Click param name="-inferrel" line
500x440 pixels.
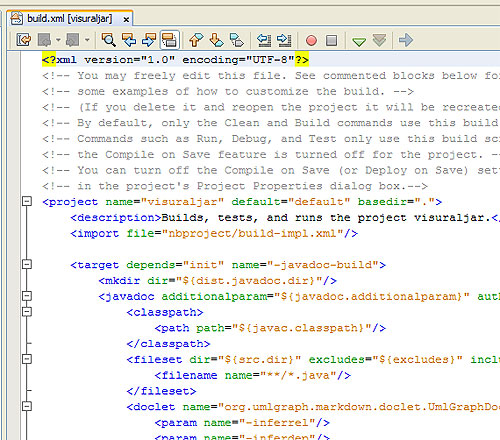242,423
